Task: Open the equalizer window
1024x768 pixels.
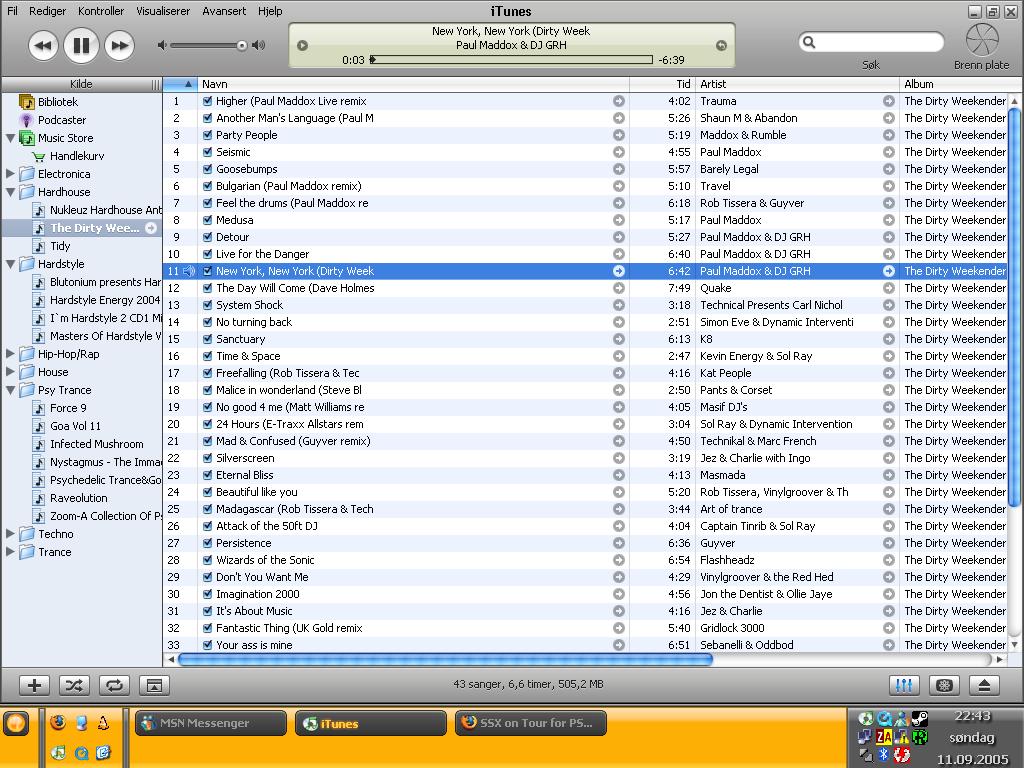Action: tap(904, 685)
